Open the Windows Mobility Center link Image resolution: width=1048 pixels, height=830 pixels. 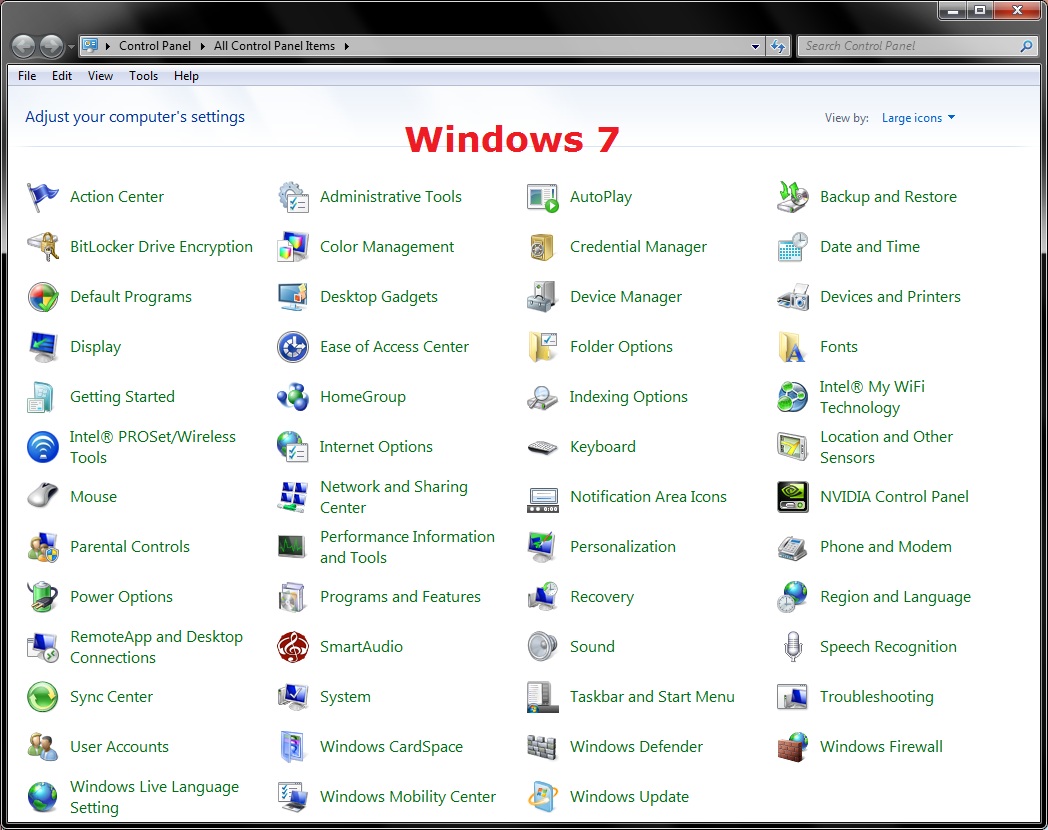click(408, 797)
